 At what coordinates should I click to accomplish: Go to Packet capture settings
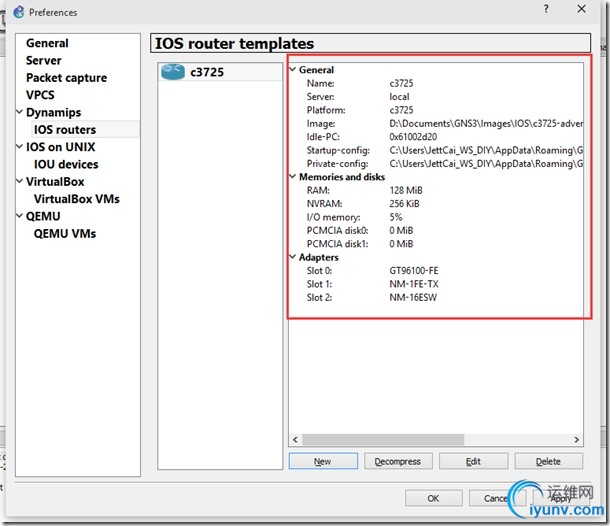(66, 78)
